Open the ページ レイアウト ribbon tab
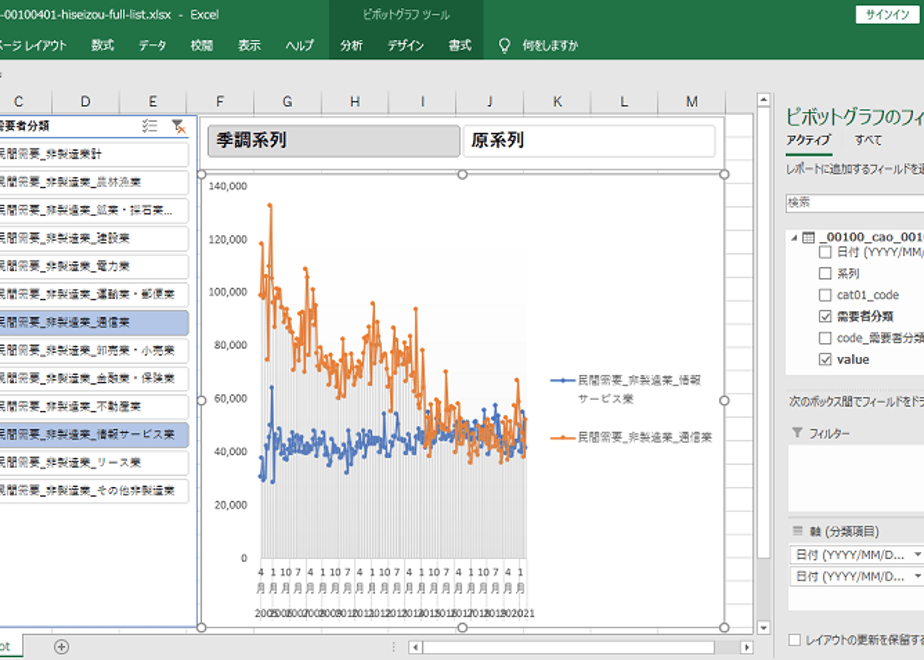This screenshot has height=660, width=924. click(x=32, y=45)
